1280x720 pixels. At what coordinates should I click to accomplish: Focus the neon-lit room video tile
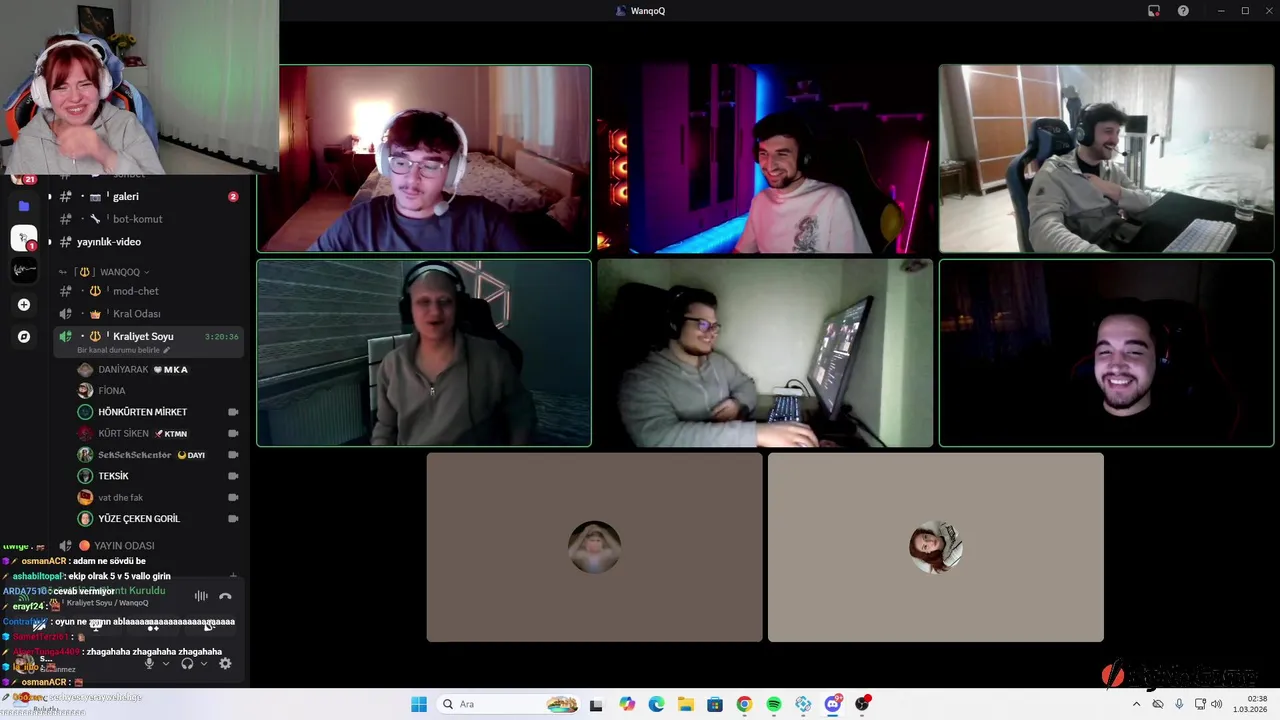(x=765, y=159)
